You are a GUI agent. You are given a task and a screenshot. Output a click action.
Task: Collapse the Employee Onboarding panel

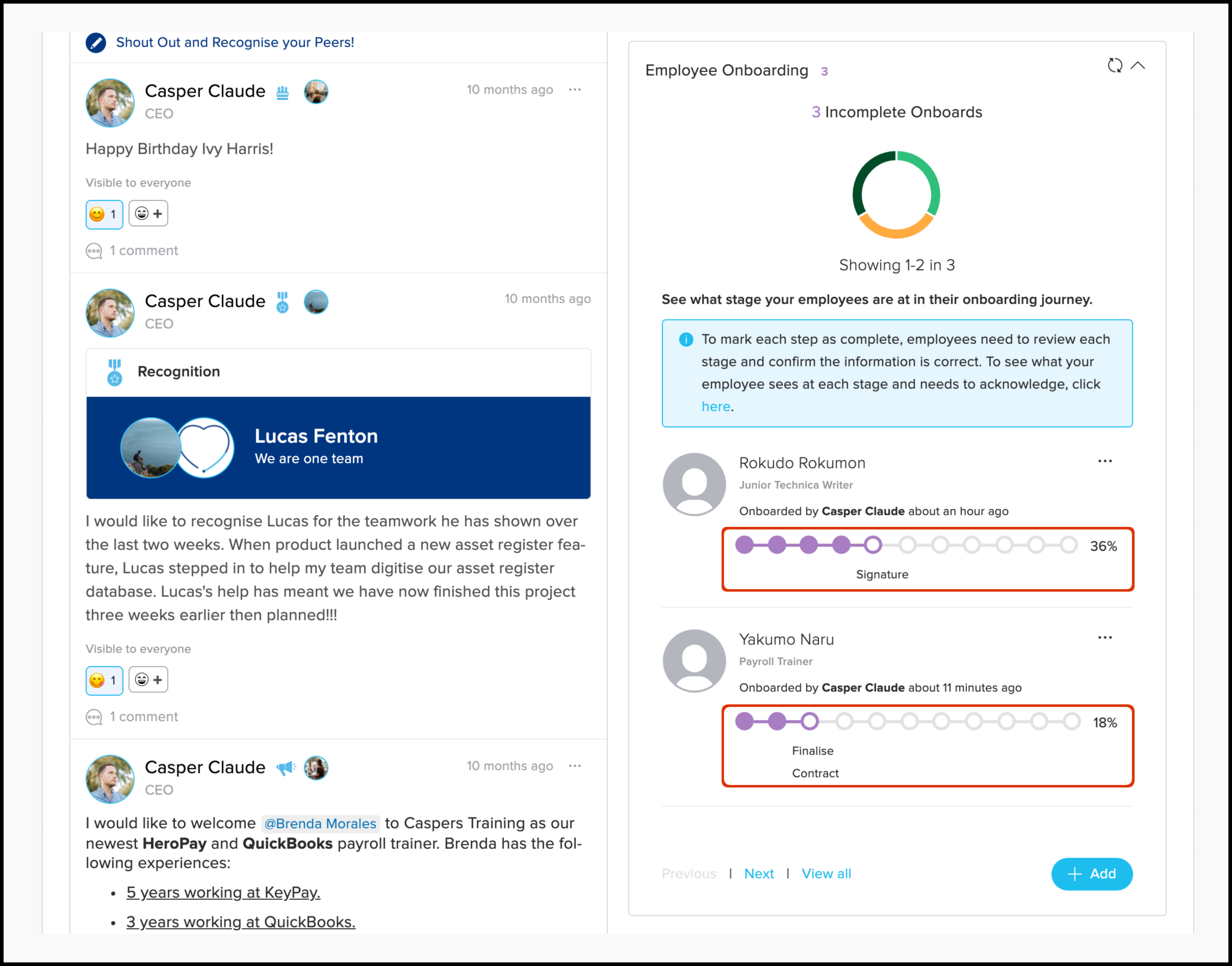(x=1138, y=66)
